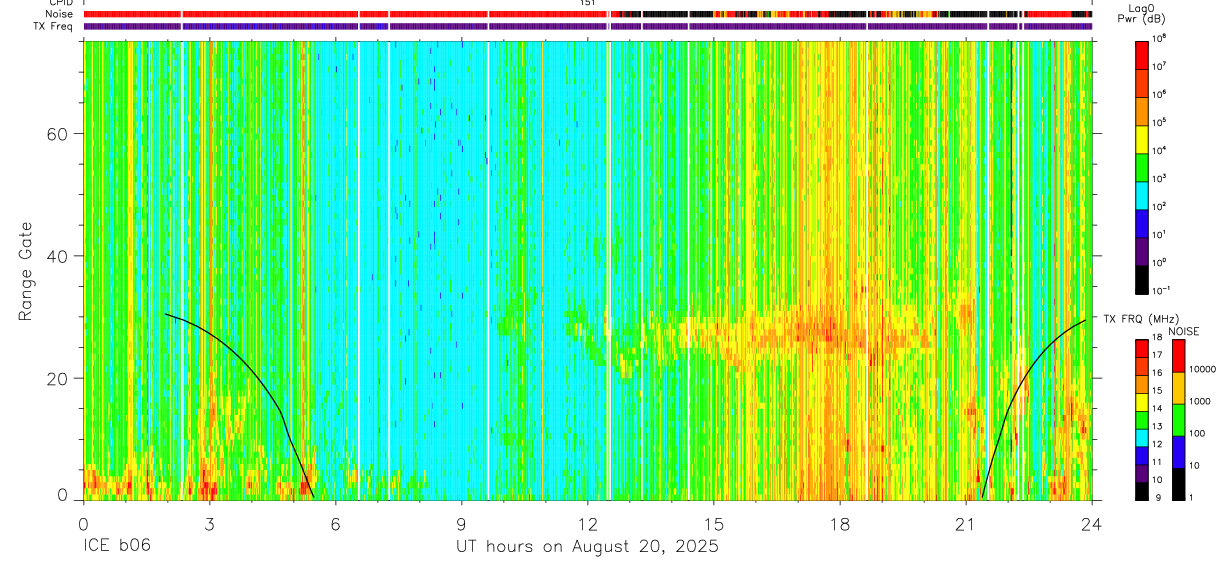Click hour 24 tick on UT axis
The width and height of the screenshot is (1228, 567).
(x=1092, y=523)
